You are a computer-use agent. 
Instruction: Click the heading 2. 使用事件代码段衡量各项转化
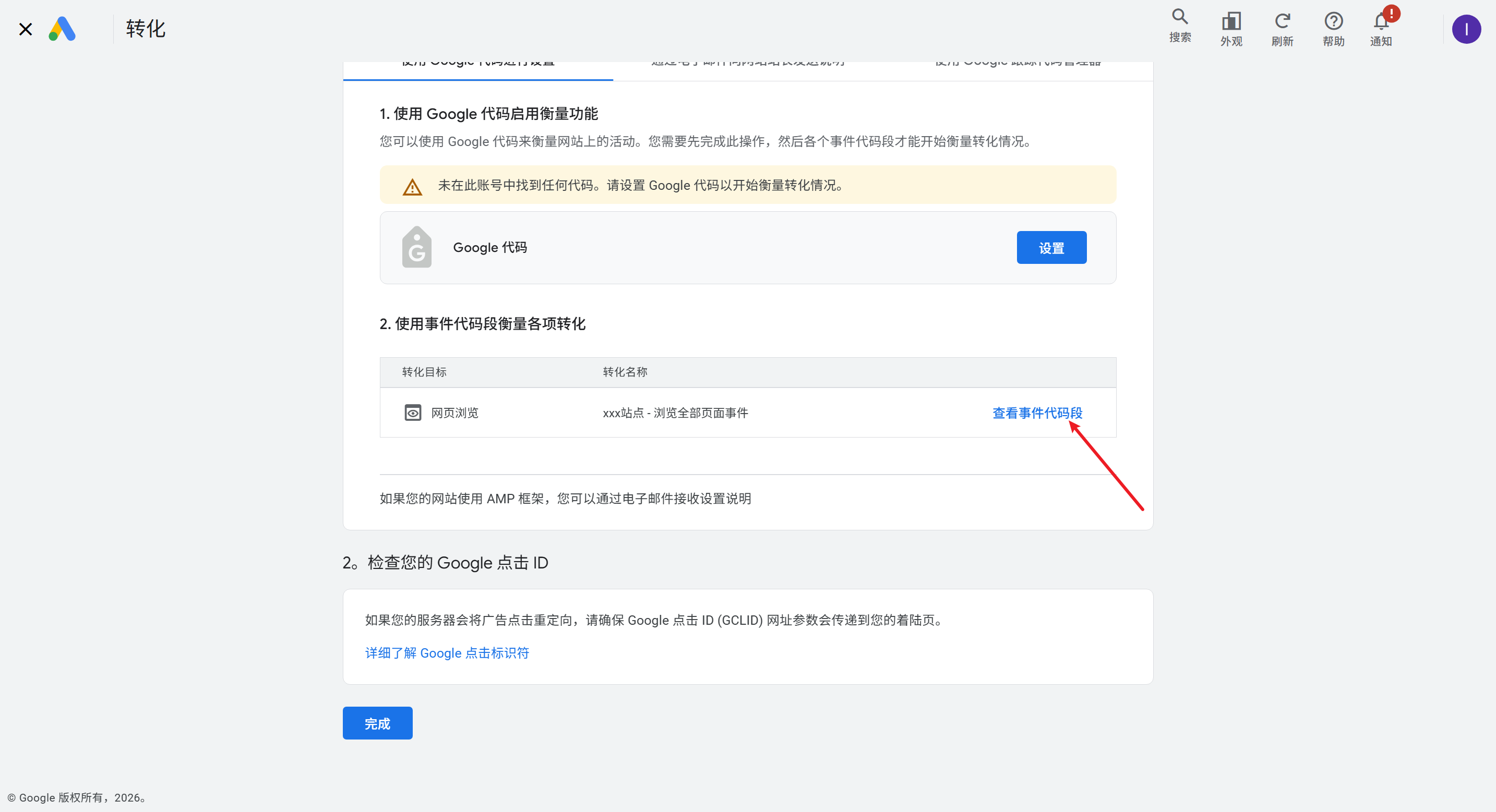pyautogui.click(x=482, y=324)
